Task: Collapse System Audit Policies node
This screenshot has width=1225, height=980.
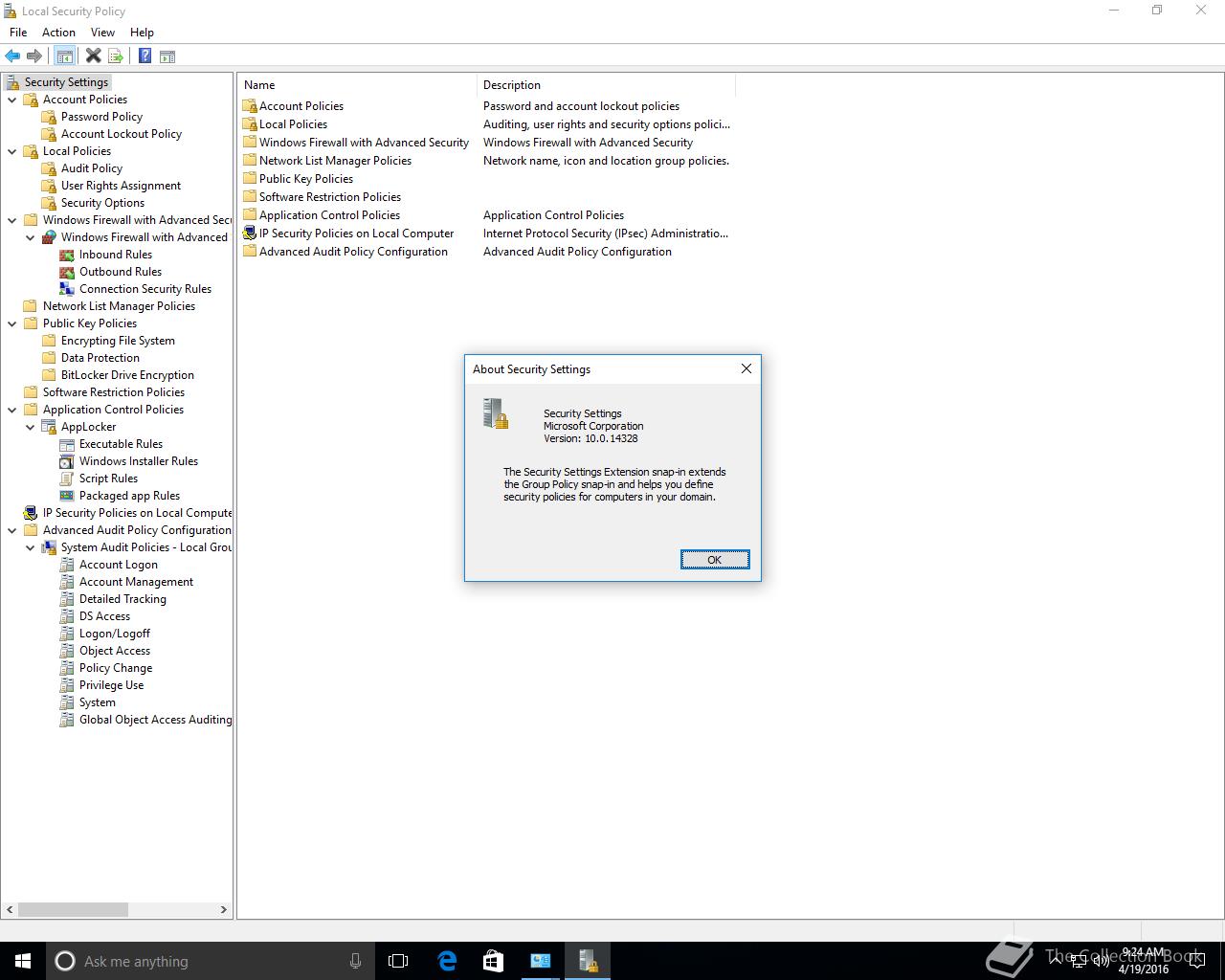Action: click(x=31, y=547)
